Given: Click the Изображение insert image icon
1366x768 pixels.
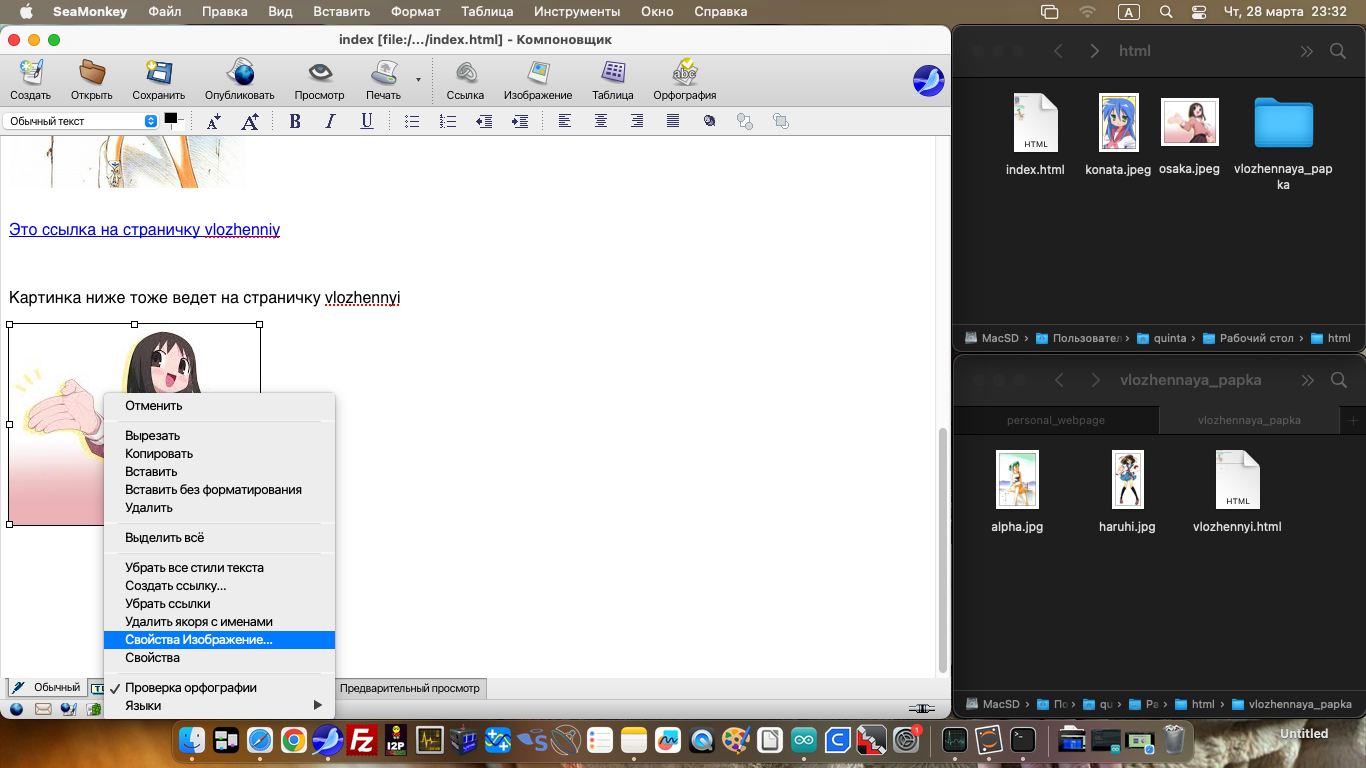Looking at the screenshot, I should [538, 80].
